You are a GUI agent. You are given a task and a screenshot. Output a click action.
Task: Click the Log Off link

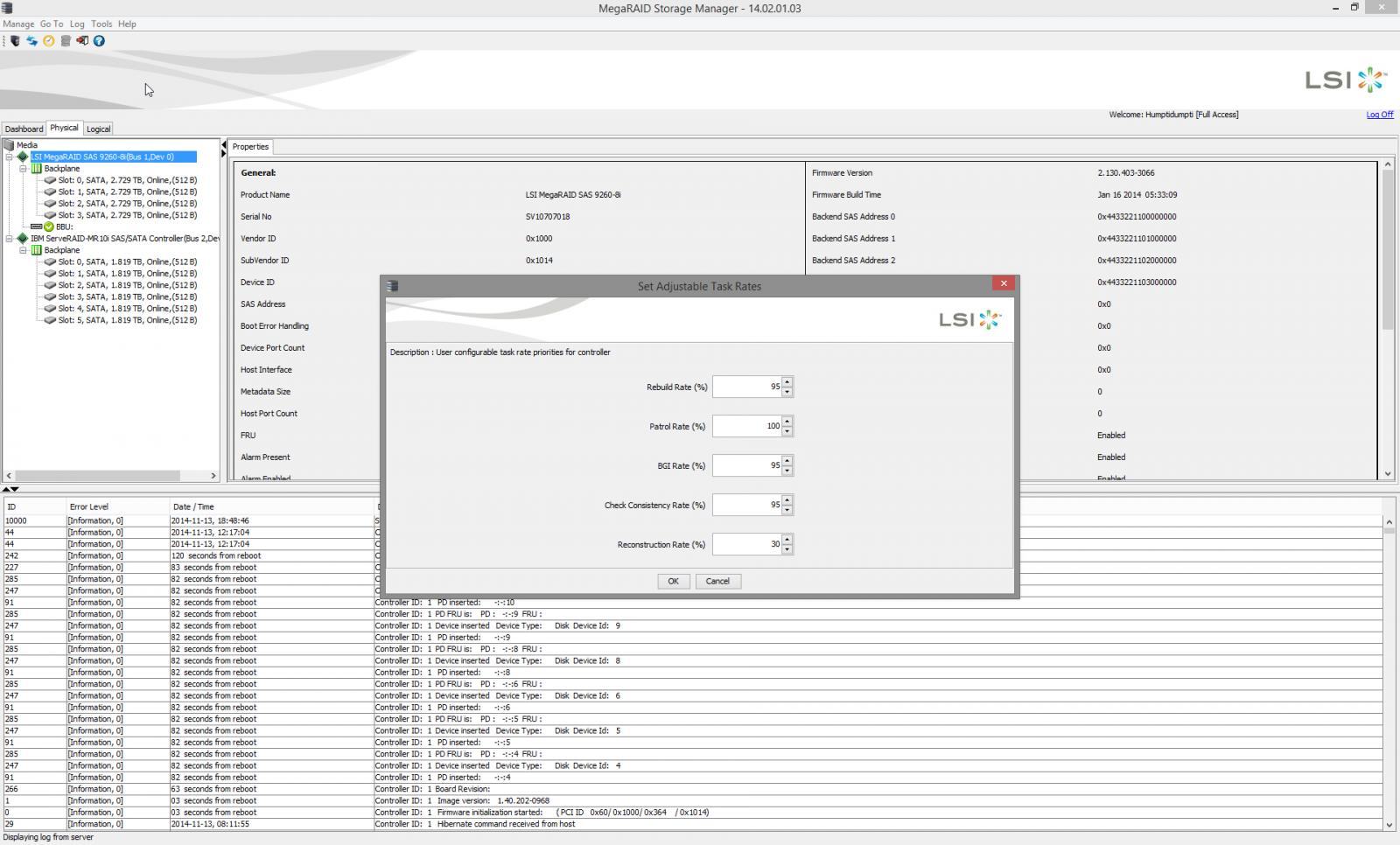tap(1380, 115)
